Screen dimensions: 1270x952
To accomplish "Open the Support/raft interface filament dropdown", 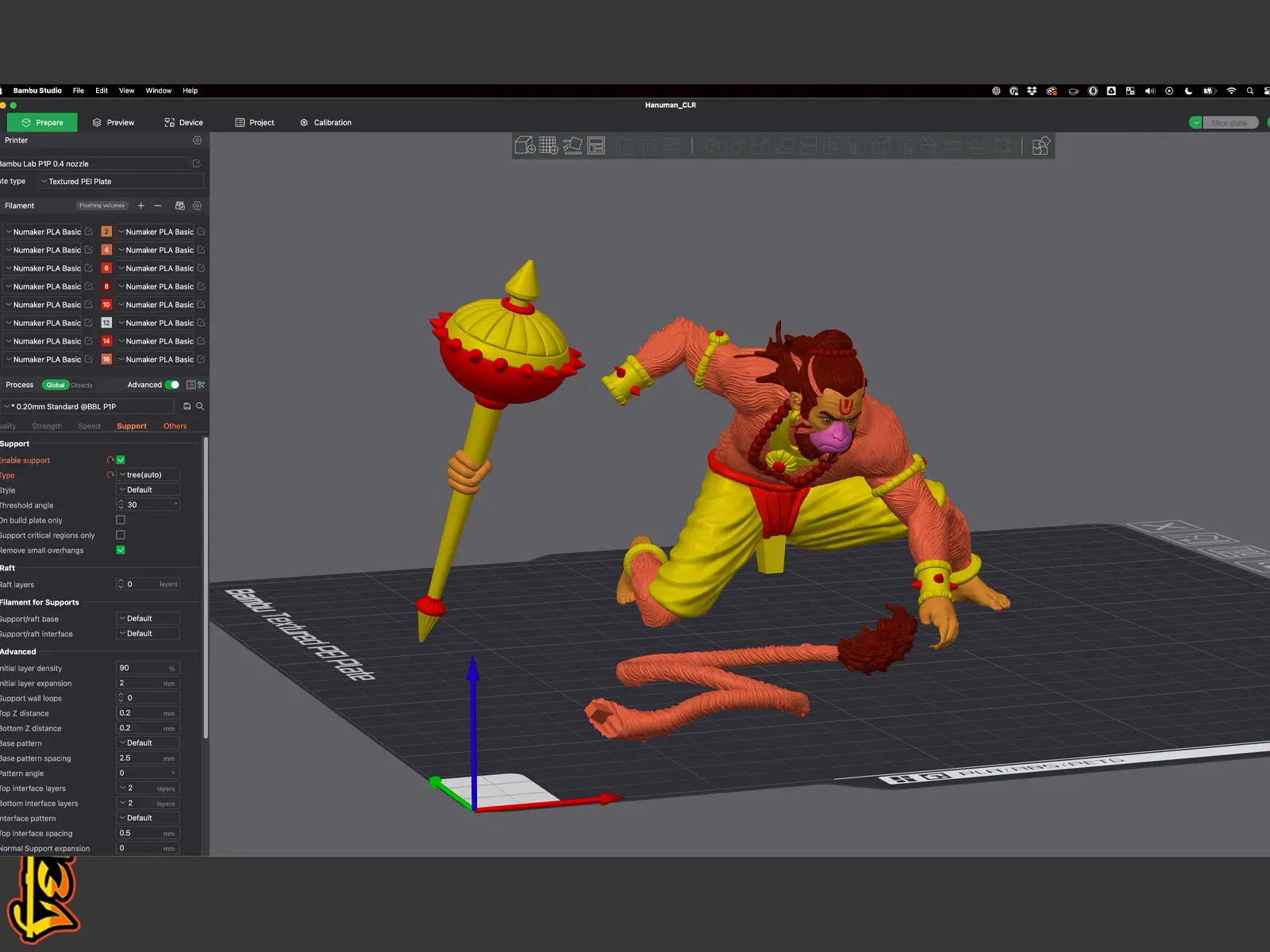I will click(x=148, y=633).
